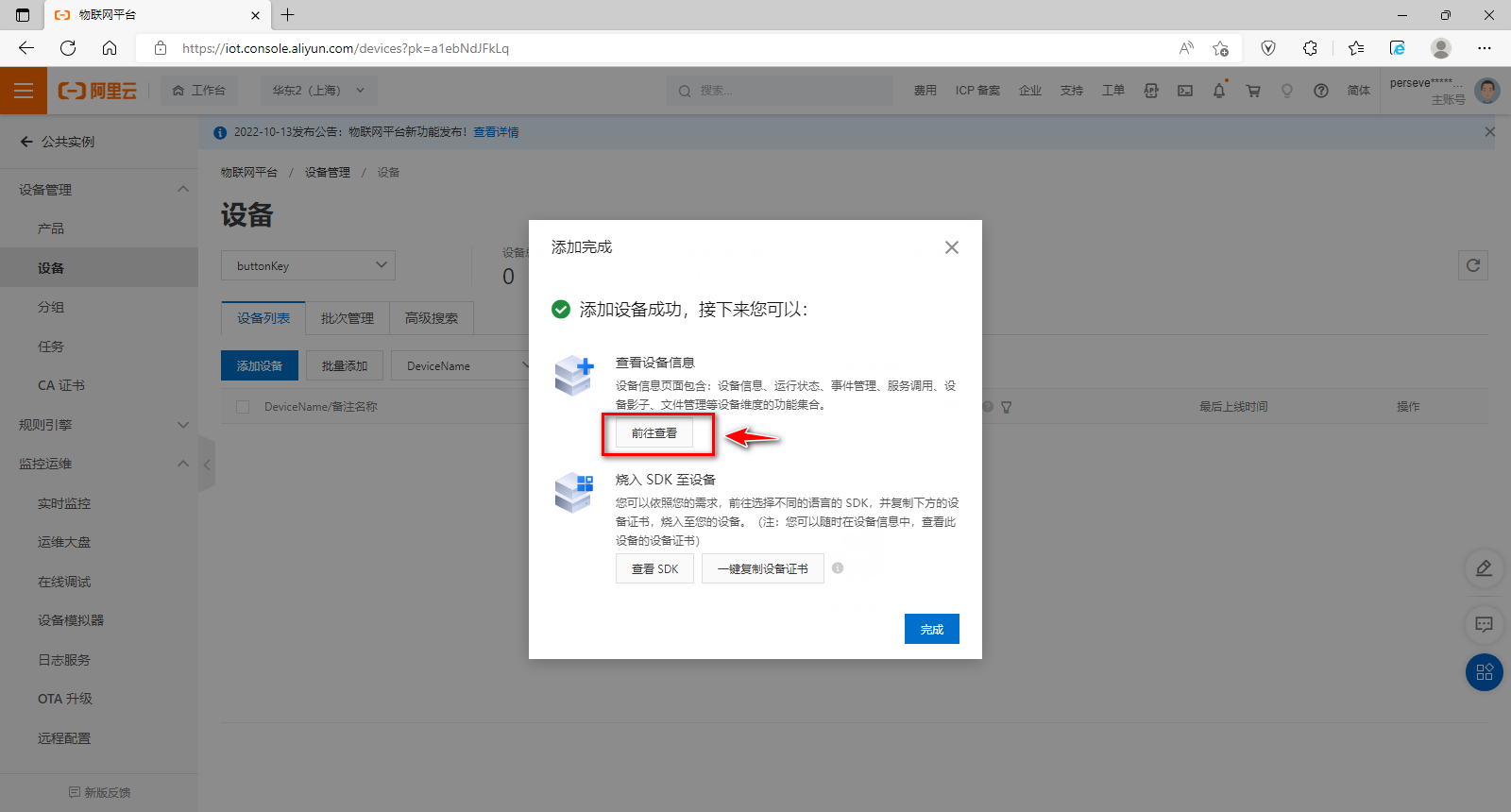This screenshot has width=1511, height=812.
Task: Click the 完成 button
Action: (x=932, y=629)
